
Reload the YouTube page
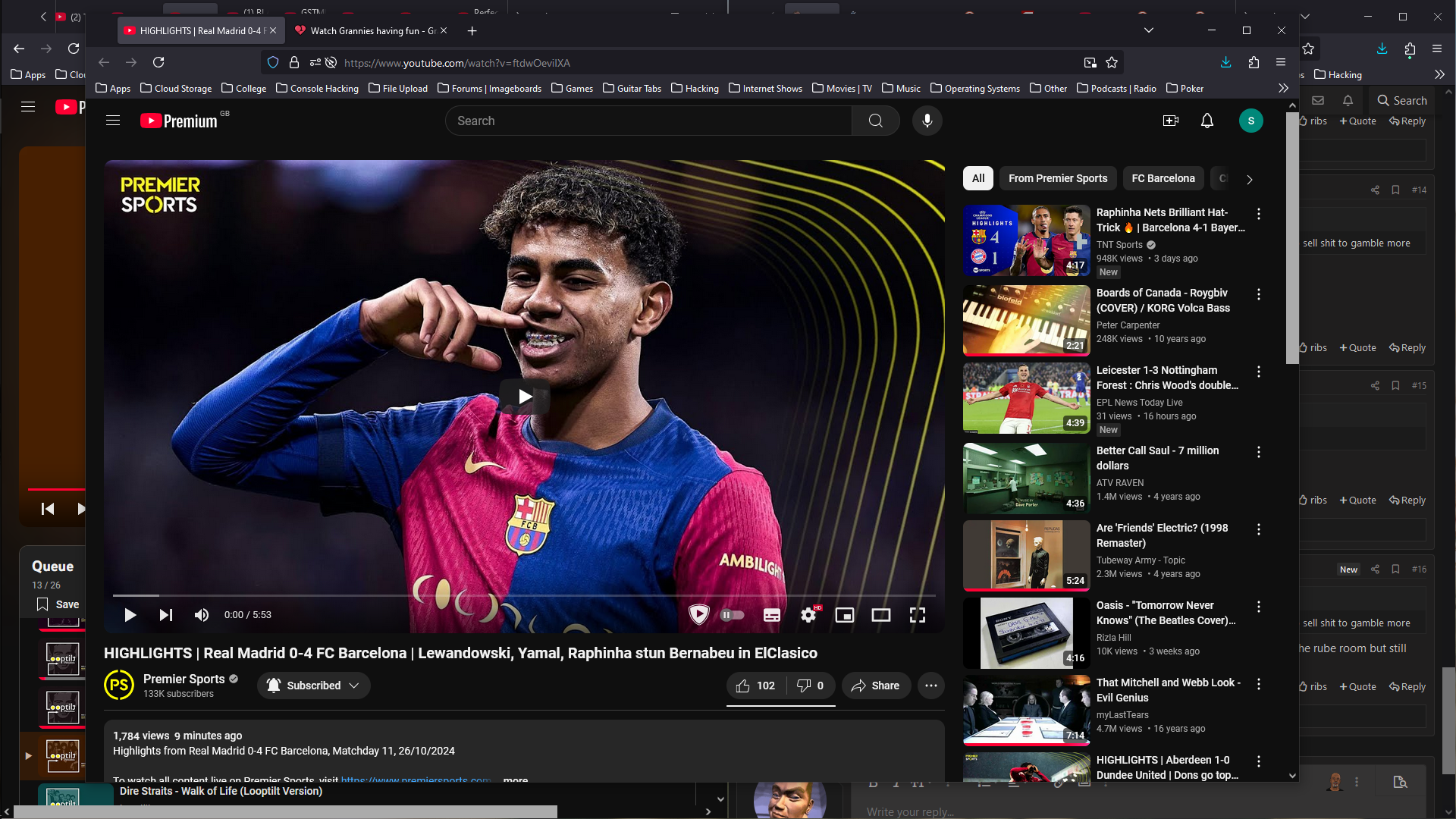point(158,62)
